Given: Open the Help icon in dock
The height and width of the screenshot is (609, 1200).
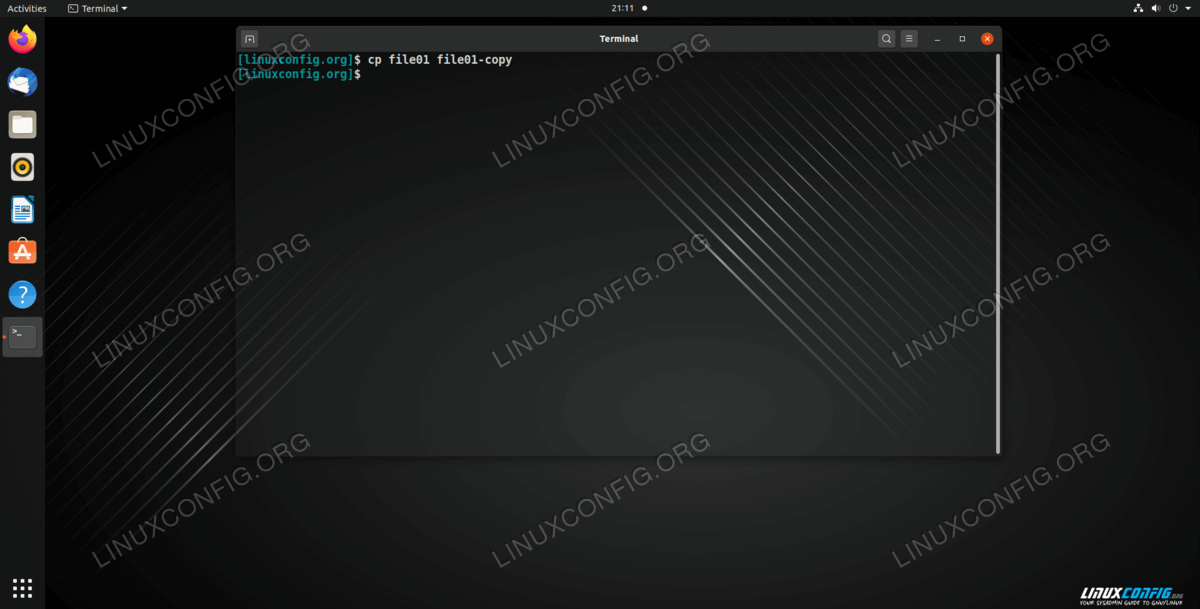Looking at the screenshot, I should [22, 294].
